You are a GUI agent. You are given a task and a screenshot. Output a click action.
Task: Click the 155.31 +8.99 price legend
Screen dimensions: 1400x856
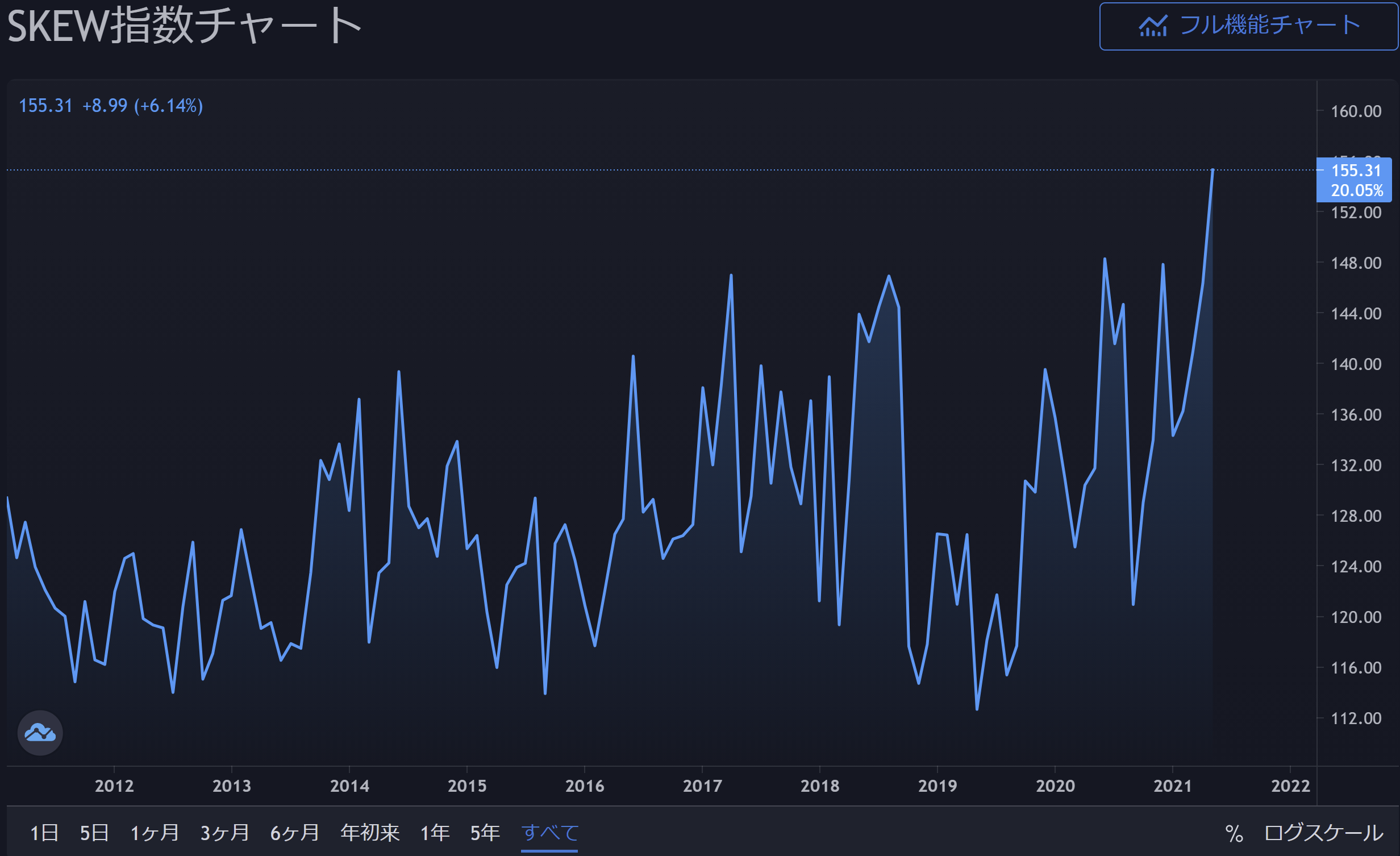tap(111, 106)
